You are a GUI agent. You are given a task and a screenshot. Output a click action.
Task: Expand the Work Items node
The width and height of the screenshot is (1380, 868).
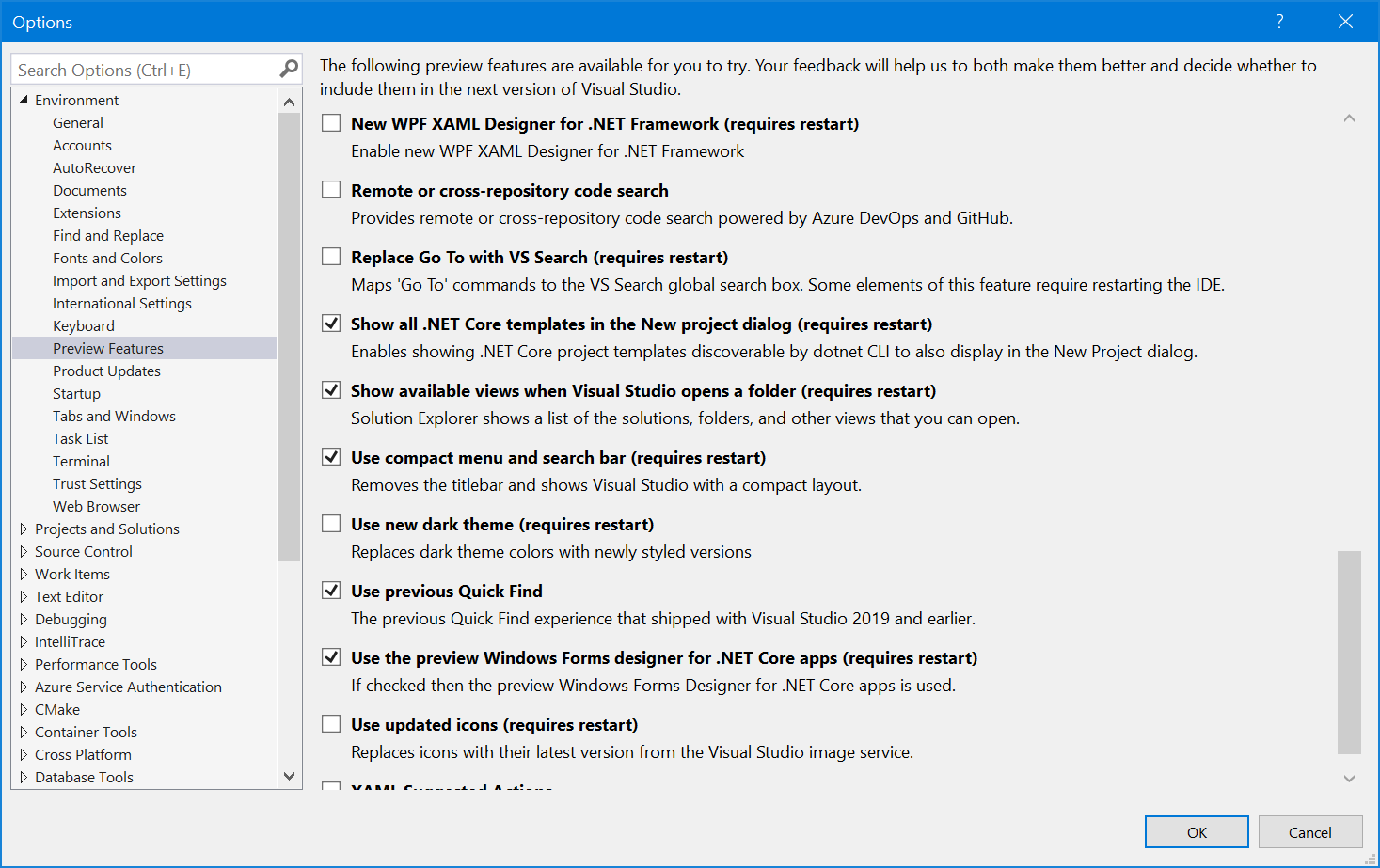[24, 574]
